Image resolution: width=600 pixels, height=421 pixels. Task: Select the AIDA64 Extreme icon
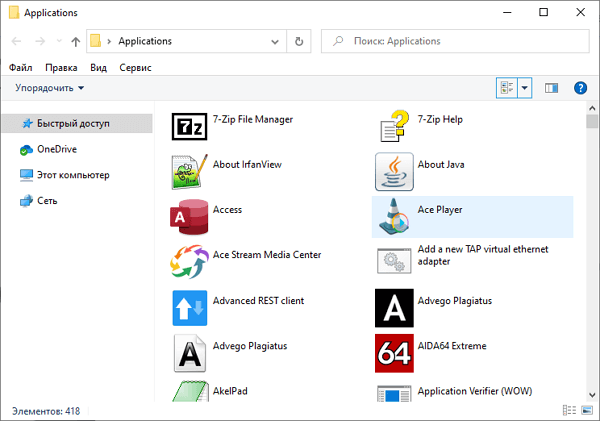point(394,353)
